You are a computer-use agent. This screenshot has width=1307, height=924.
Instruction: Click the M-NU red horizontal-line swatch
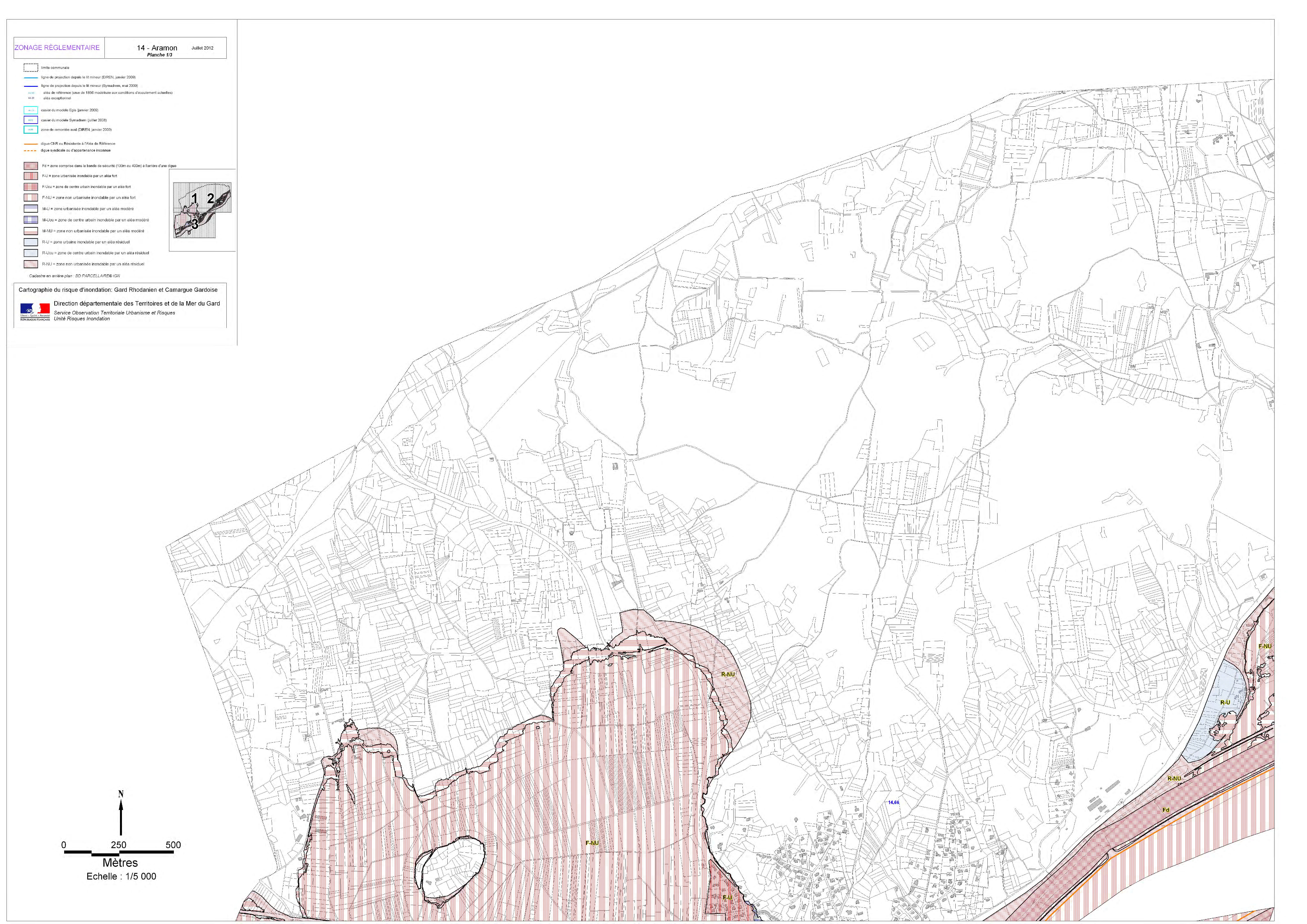pyautogui.click(x=31, y=231)
